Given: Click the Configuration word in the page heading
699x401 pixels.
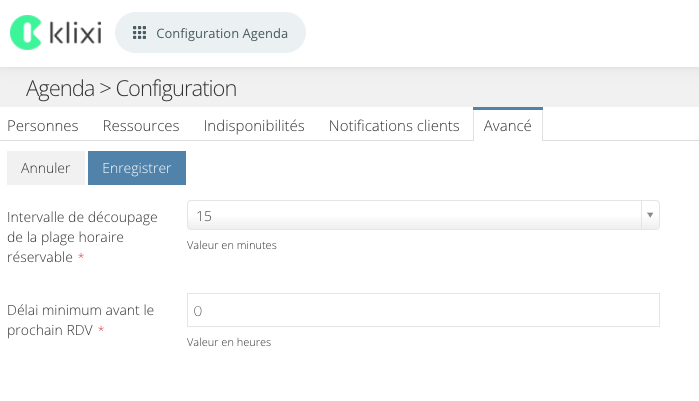Looking at the screenshot, I should click(176, 88).
